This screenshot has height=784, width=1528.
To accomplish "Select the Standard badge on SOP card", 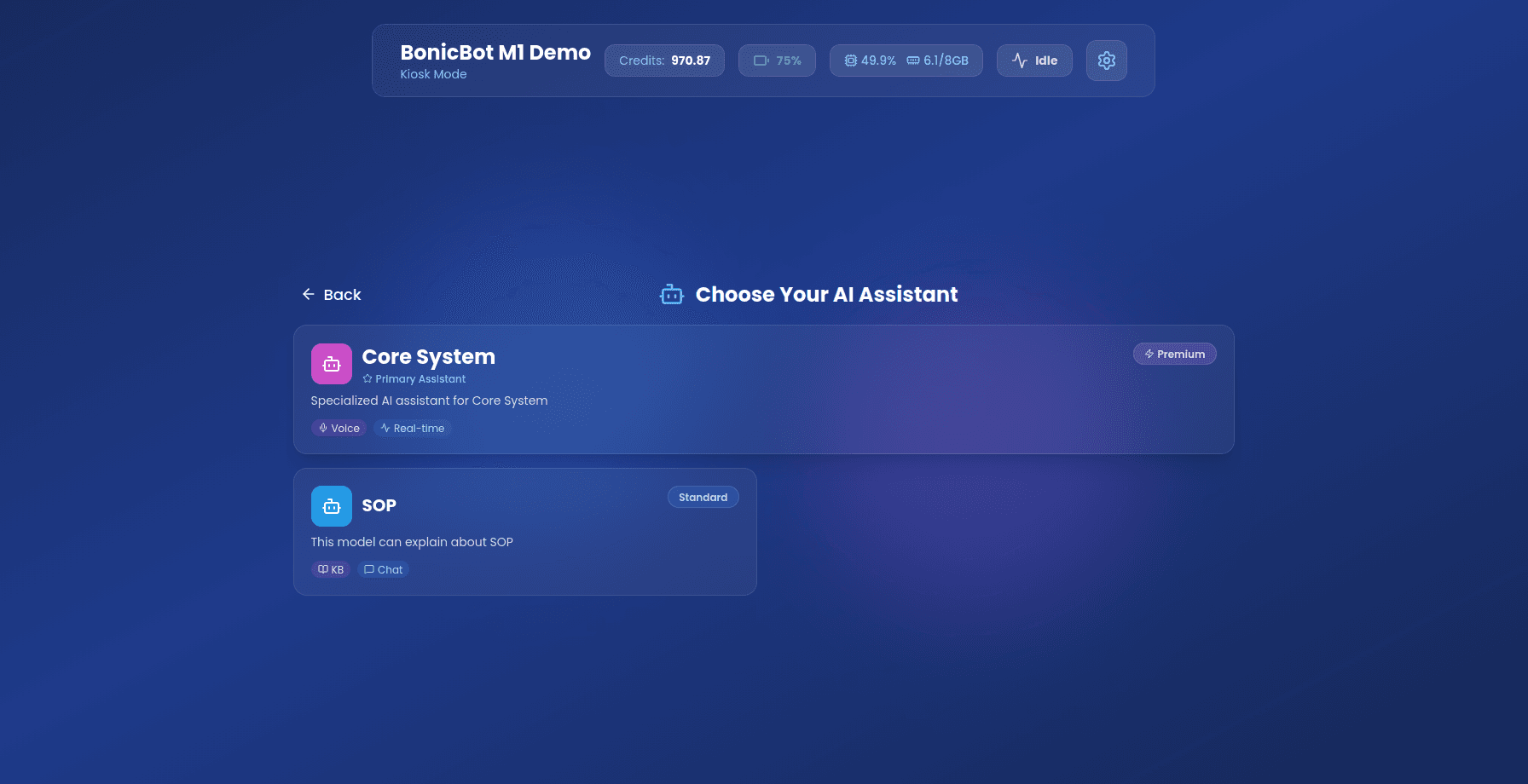I will point(703,497).
